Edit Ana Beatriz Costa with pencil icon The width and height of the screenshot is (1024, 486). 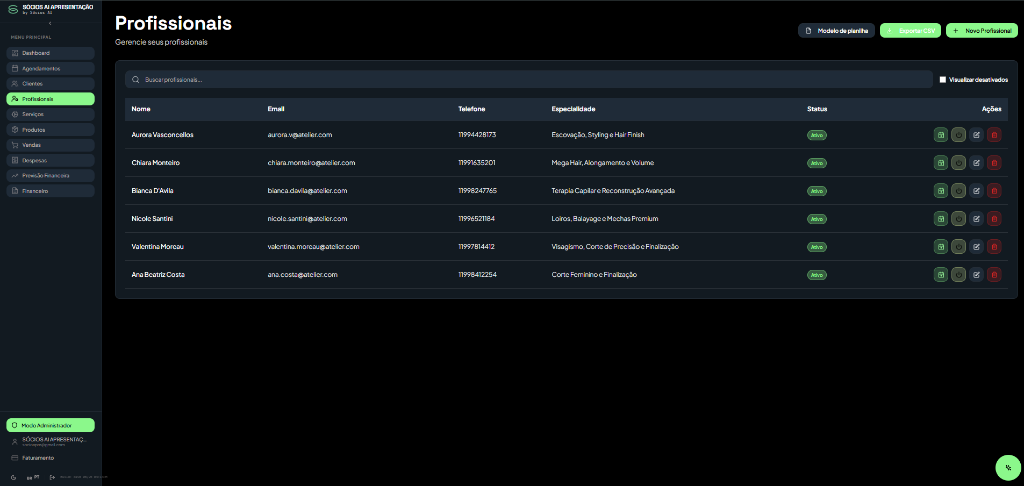pos(976,275)
